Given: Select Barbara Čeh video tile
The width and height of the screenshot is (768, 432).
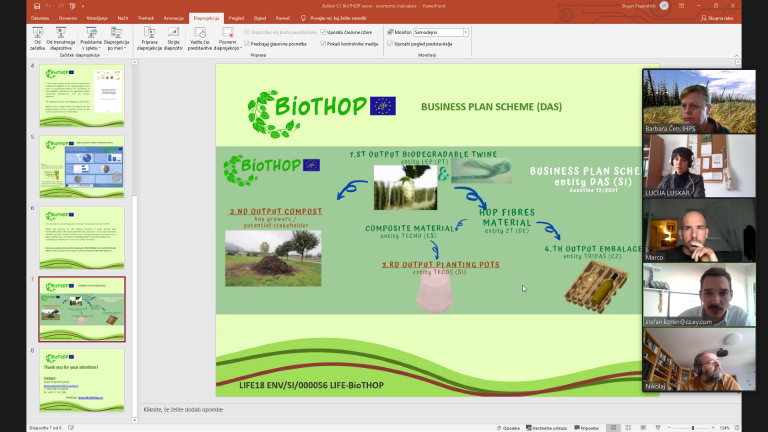Looking at the screenshot, I should pos(699,101).
